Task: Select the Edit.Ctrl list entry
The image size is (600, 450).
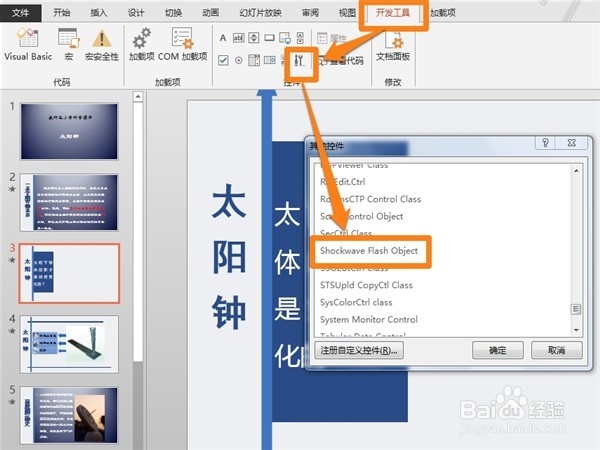Action: tap(342, 182)
